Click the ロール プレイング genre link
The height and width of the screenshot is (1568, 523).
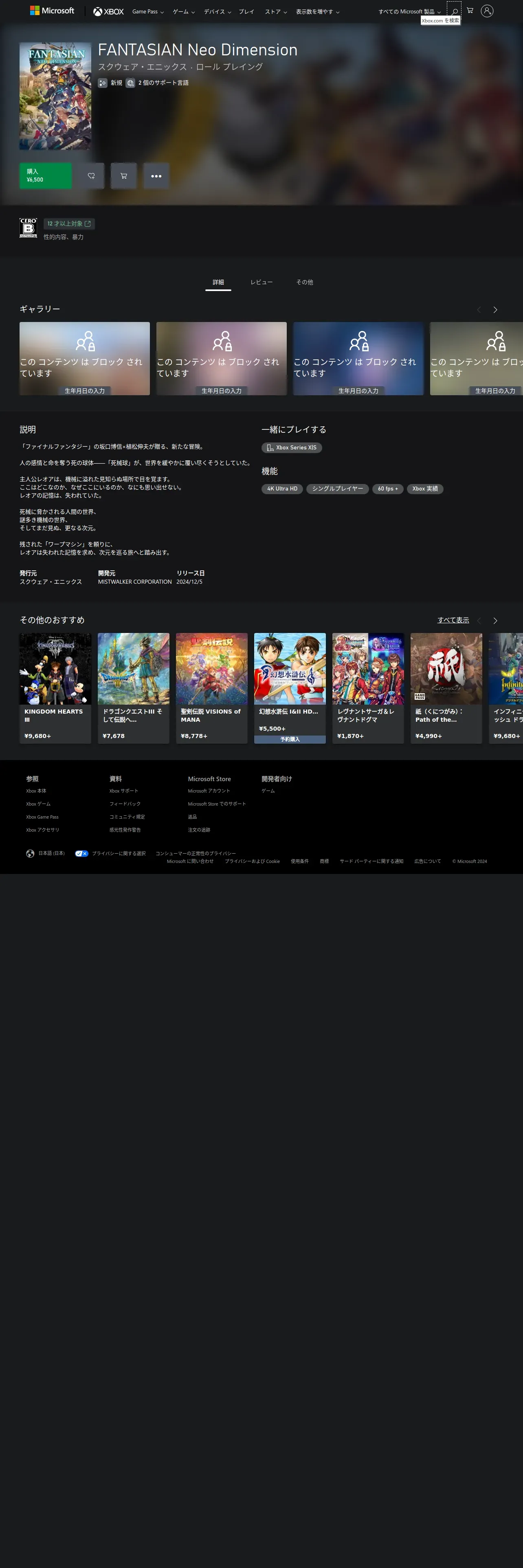[230, 67]
